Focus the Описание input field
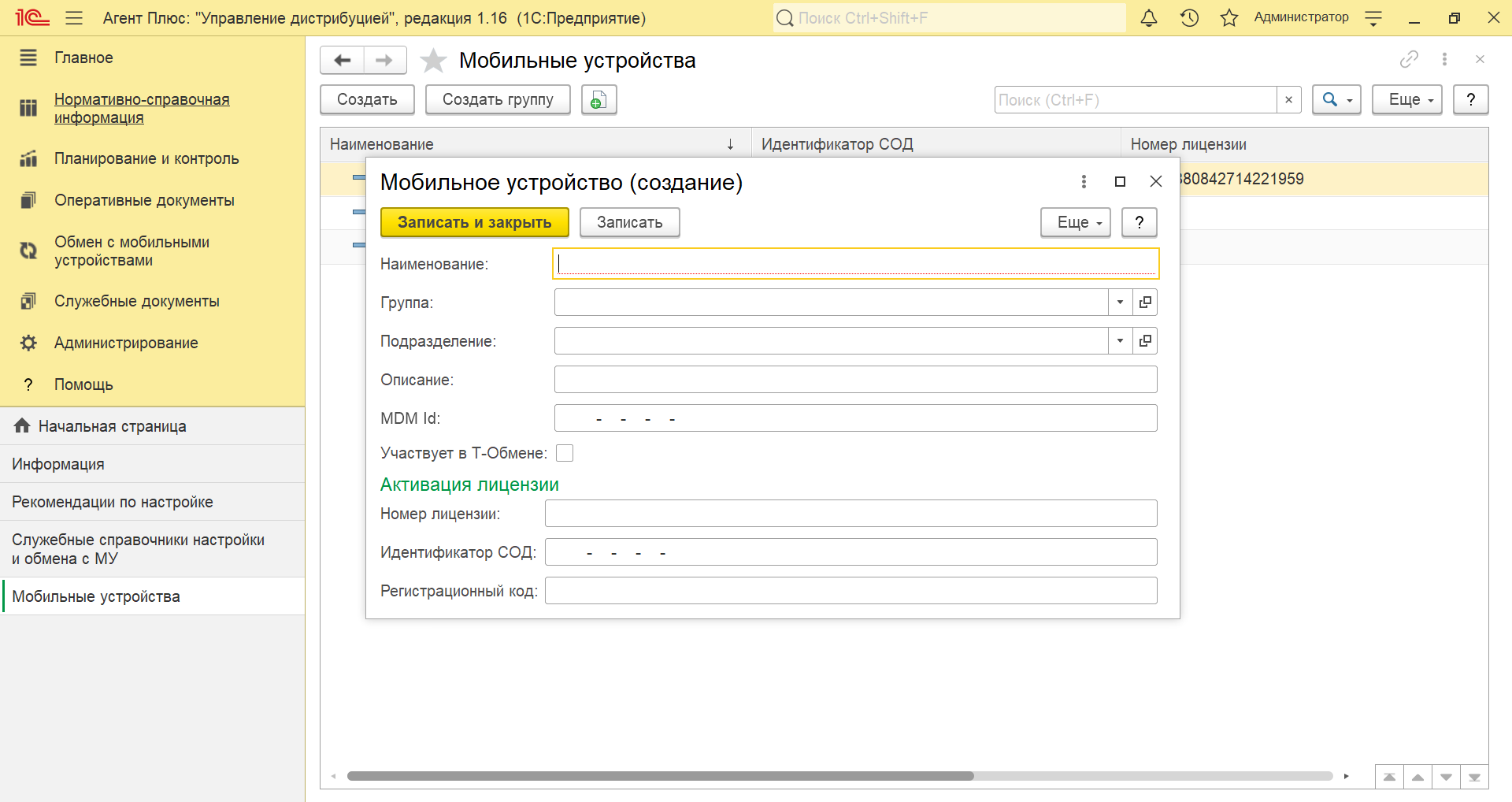 [856, 380]
